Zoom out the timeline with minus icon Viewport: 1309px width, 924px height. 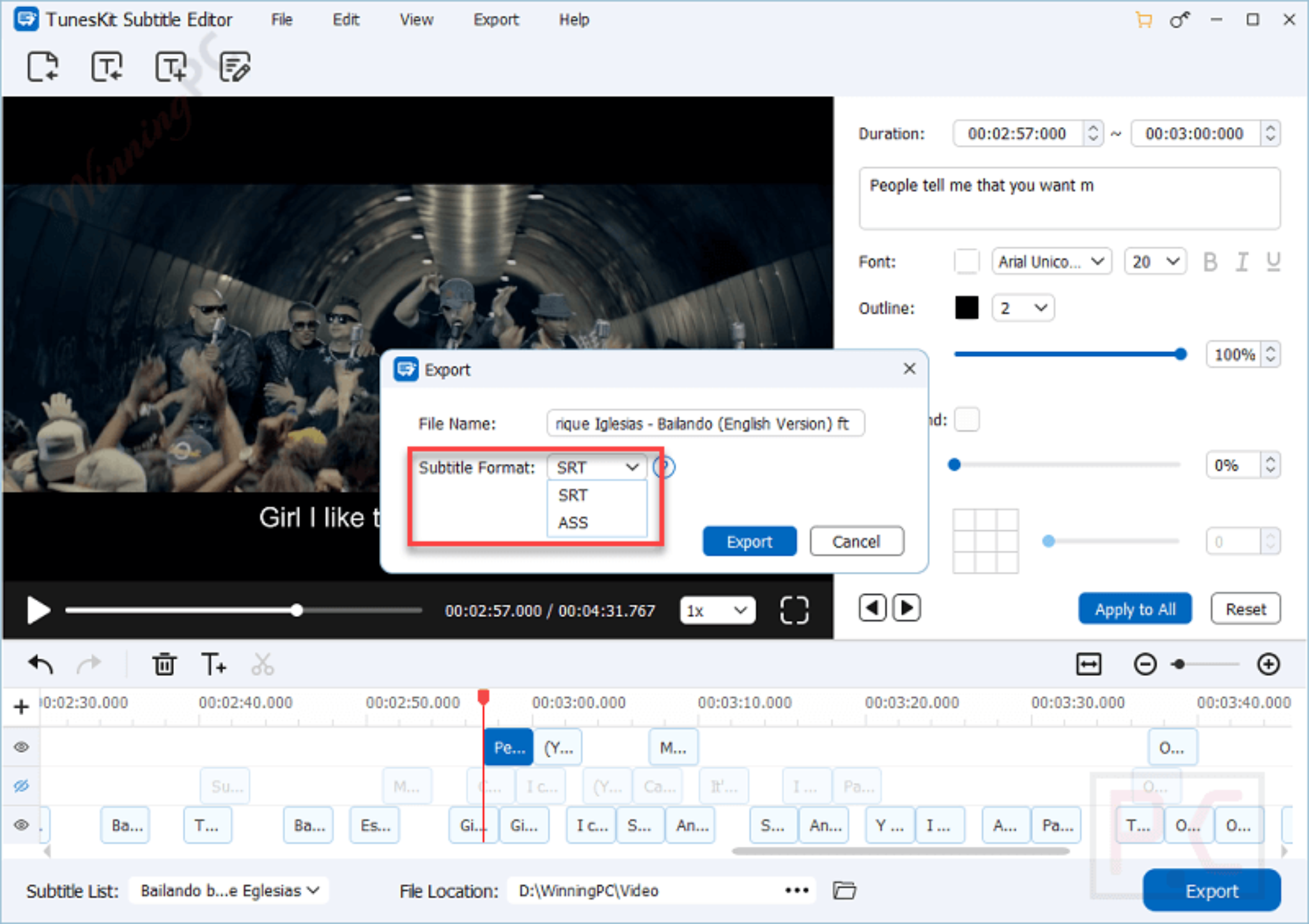coord(1145,665)
